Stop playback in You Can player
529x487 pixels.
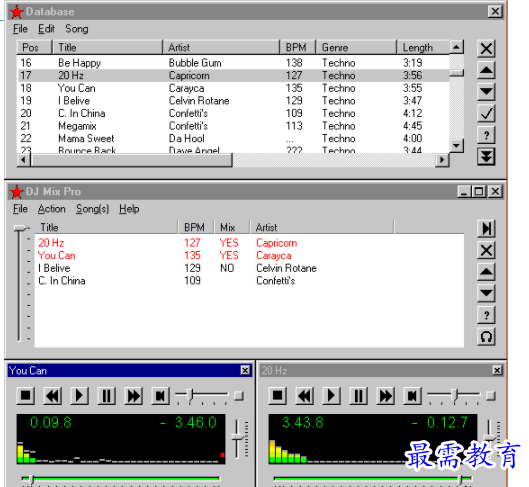[26, 395]
